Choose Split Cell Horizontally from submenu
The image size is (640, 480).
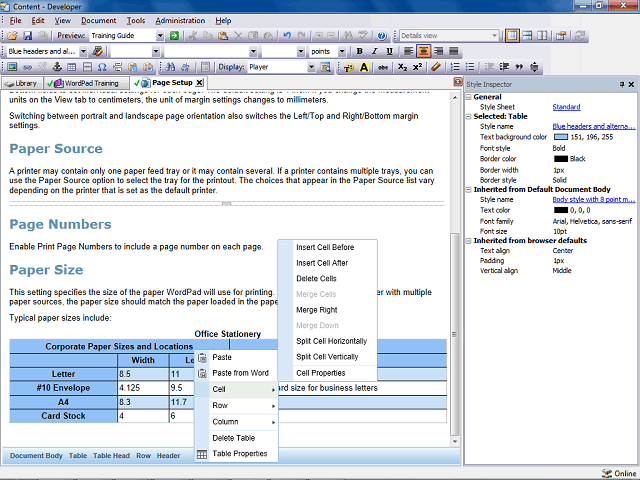point(331,341)
